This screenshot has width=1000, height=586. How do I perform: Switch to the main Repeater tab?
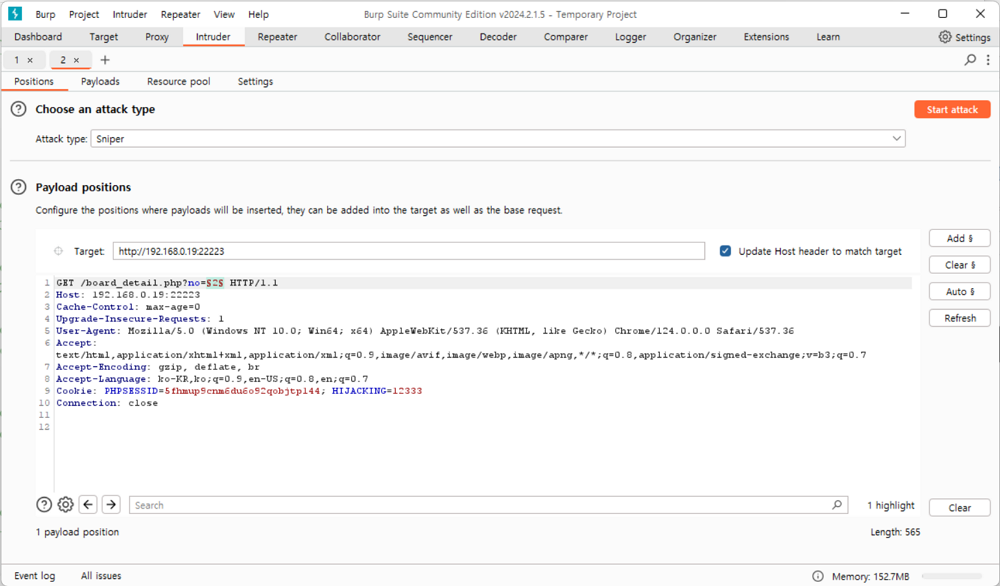[277, 37]
